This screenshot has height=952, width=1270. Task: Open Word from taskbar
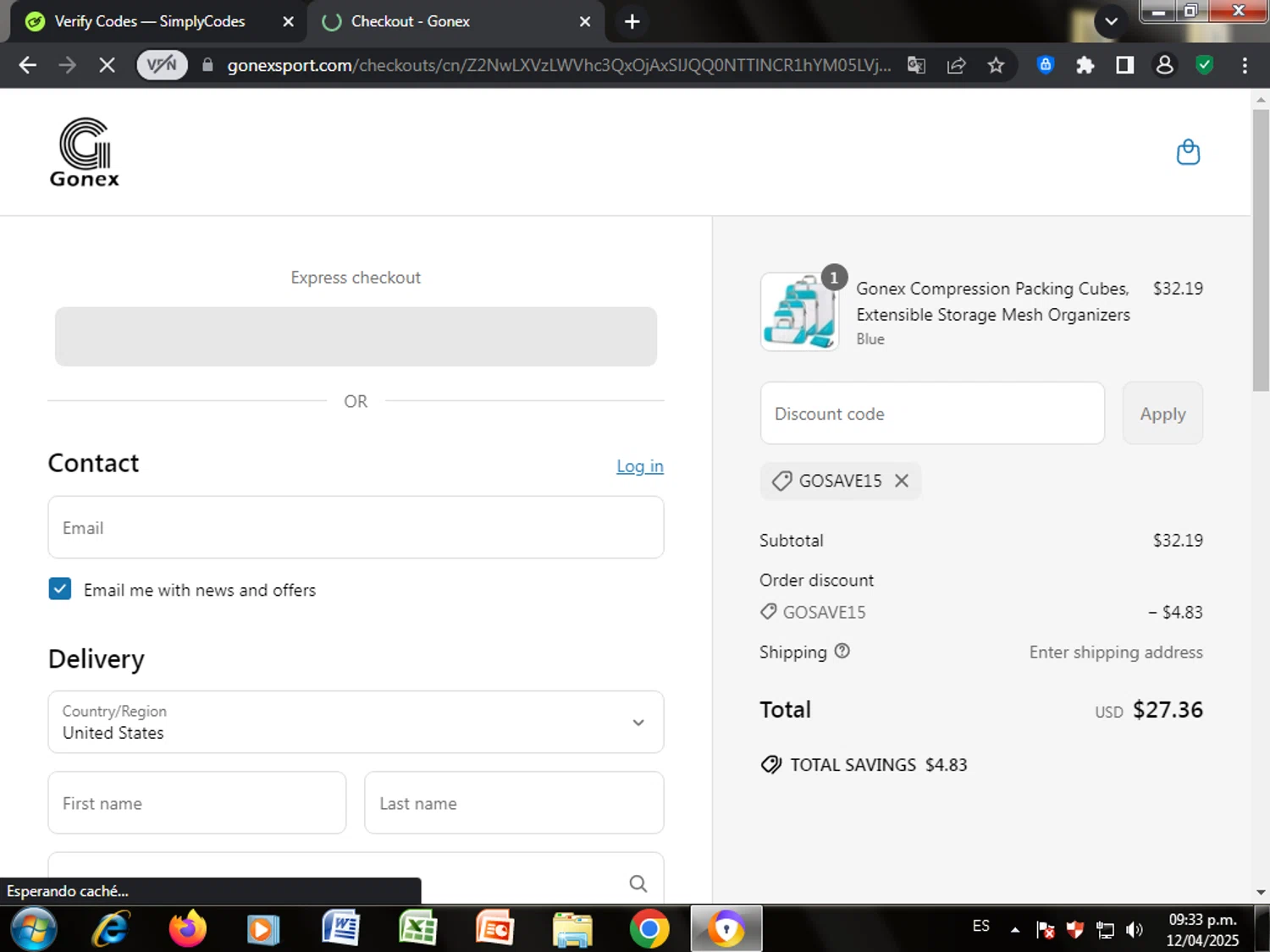pyautogui.click(x=340, y=929)
